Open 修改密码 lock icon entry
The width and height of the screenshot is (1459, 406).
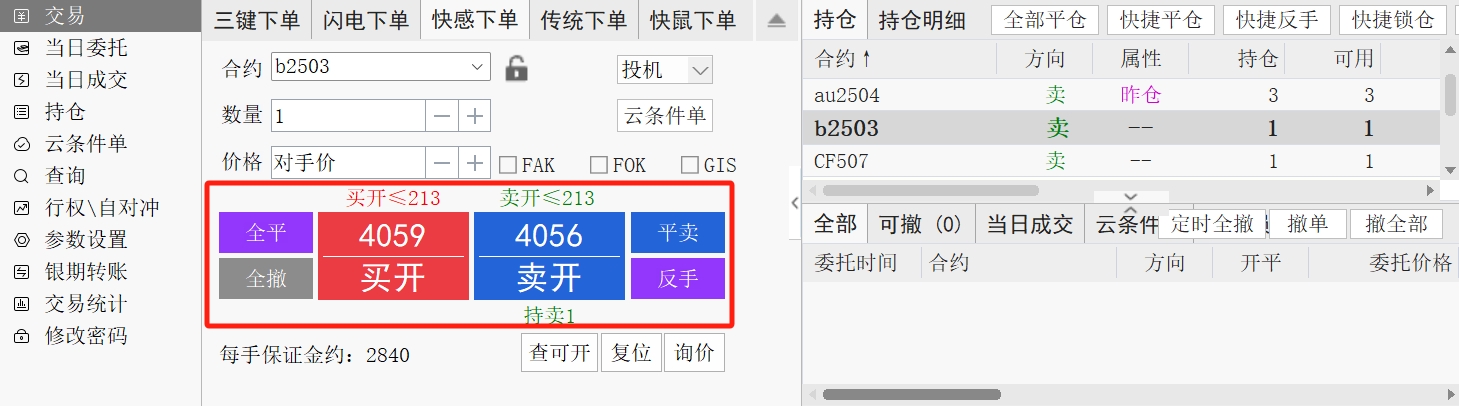(x=22, y=336)
